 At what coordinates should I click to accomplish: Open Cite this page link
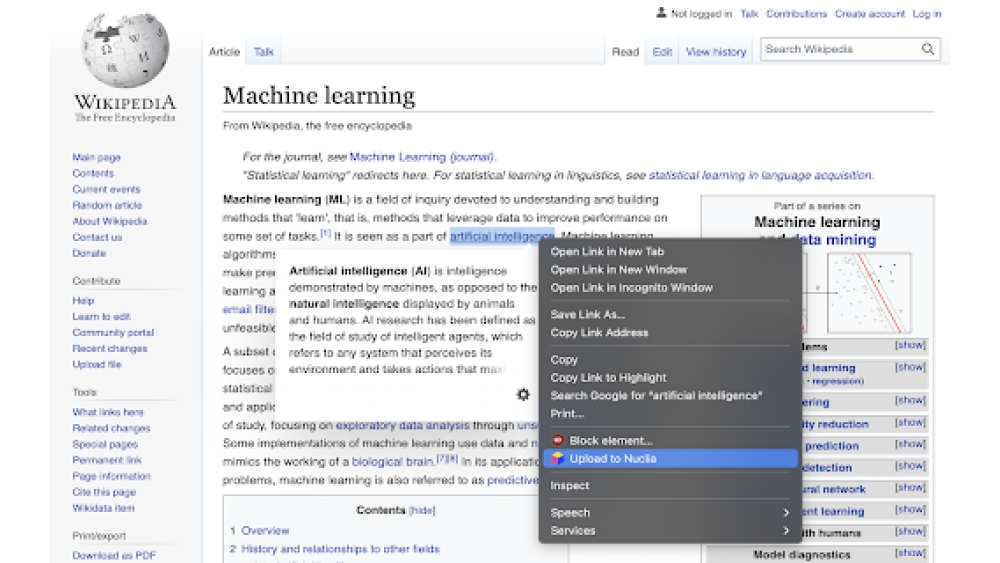pyautogui.click(x=104, y=492)
